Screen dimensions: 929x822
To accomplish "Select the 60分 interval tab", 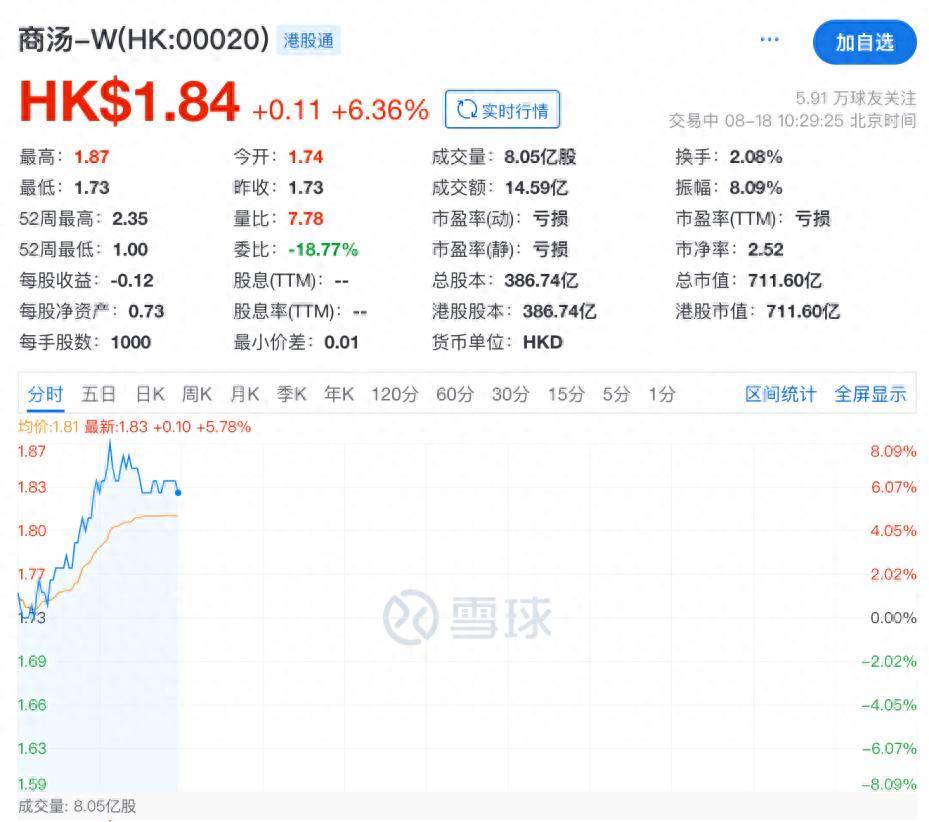I will [455, 394].
